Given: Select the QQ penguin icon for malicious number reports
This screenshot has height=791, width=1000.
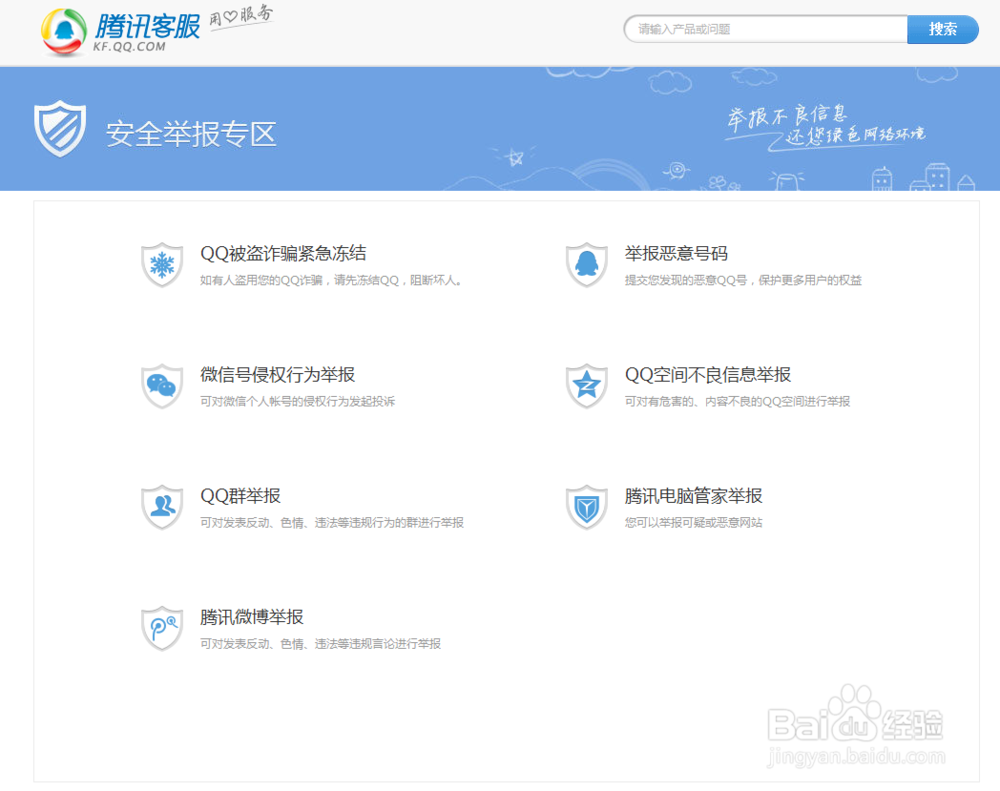Looking at the screenshot, I should click(586, 265).
